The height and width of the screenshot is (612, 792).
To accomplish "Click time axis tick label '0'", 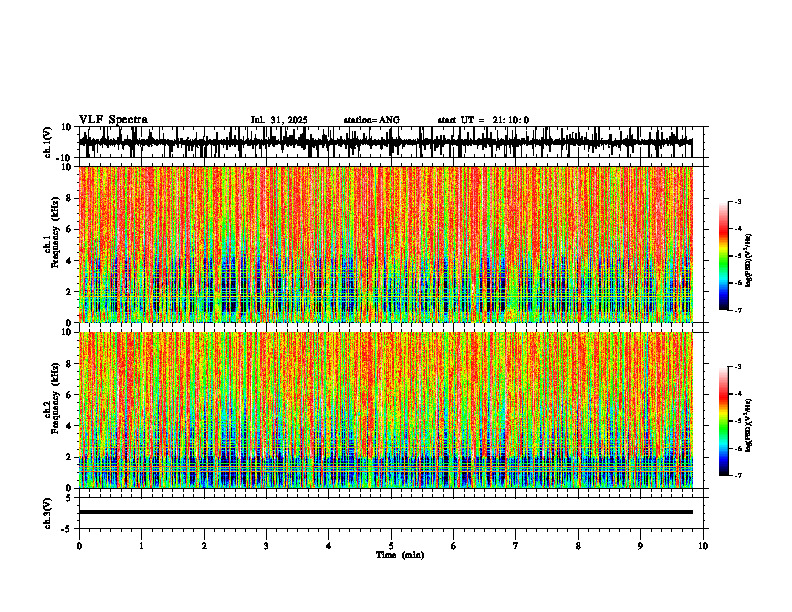I will tap(79, 546).
